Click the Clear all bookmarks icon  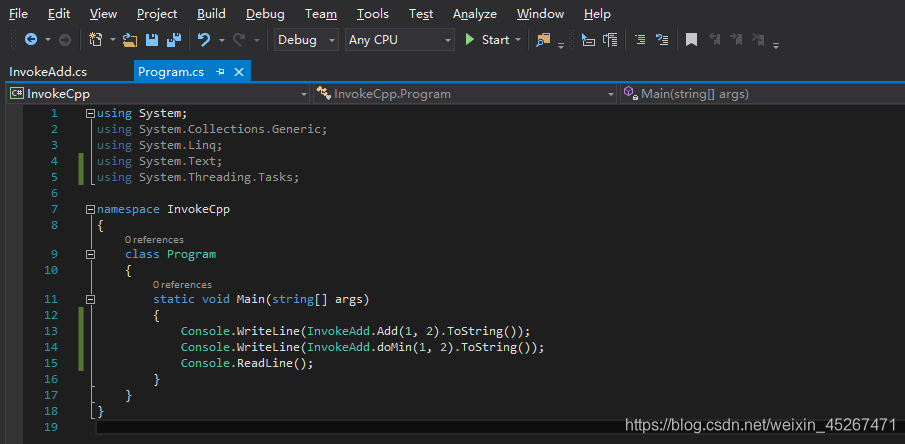[758, 40]
